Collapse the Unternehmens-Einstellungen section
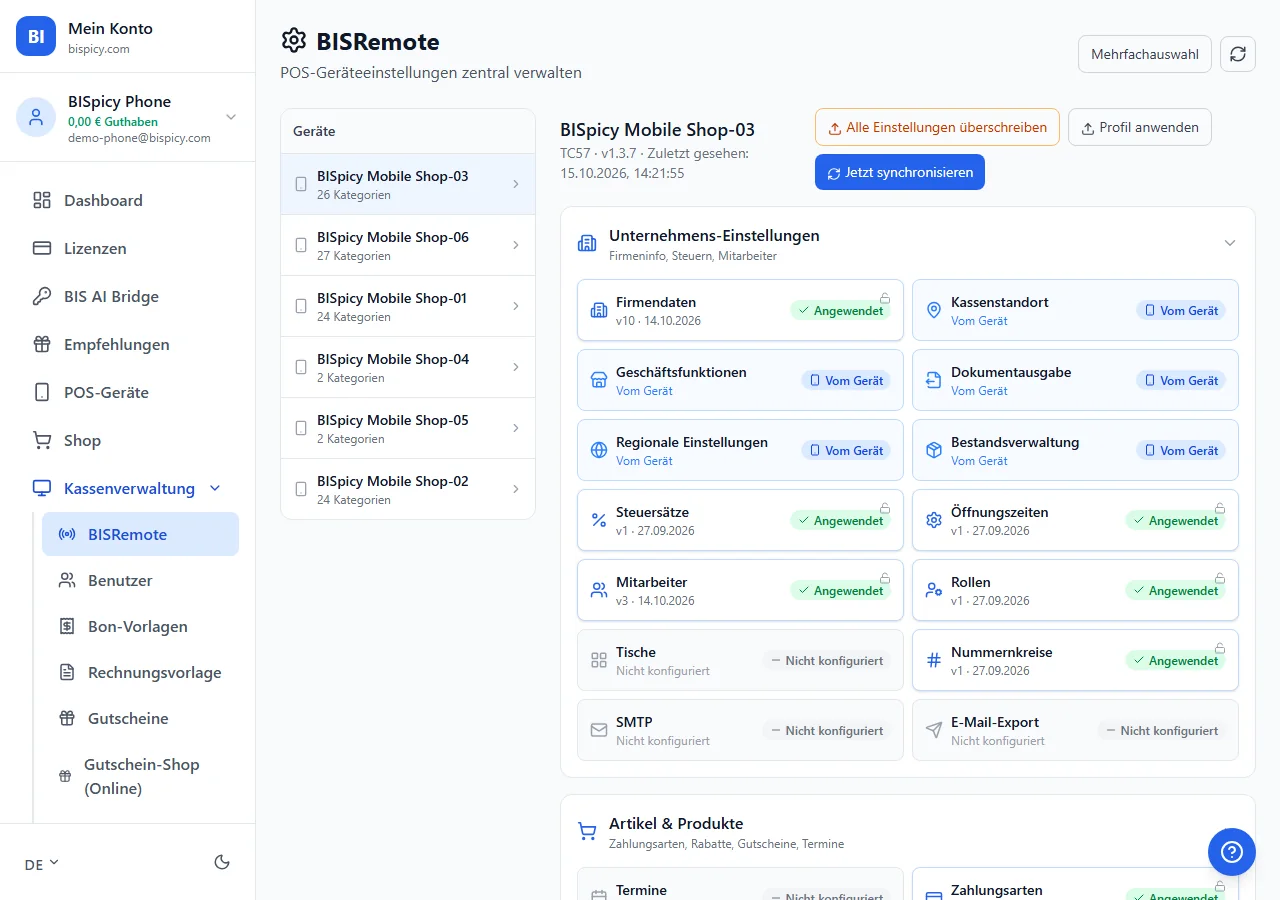 point(1230,243)
